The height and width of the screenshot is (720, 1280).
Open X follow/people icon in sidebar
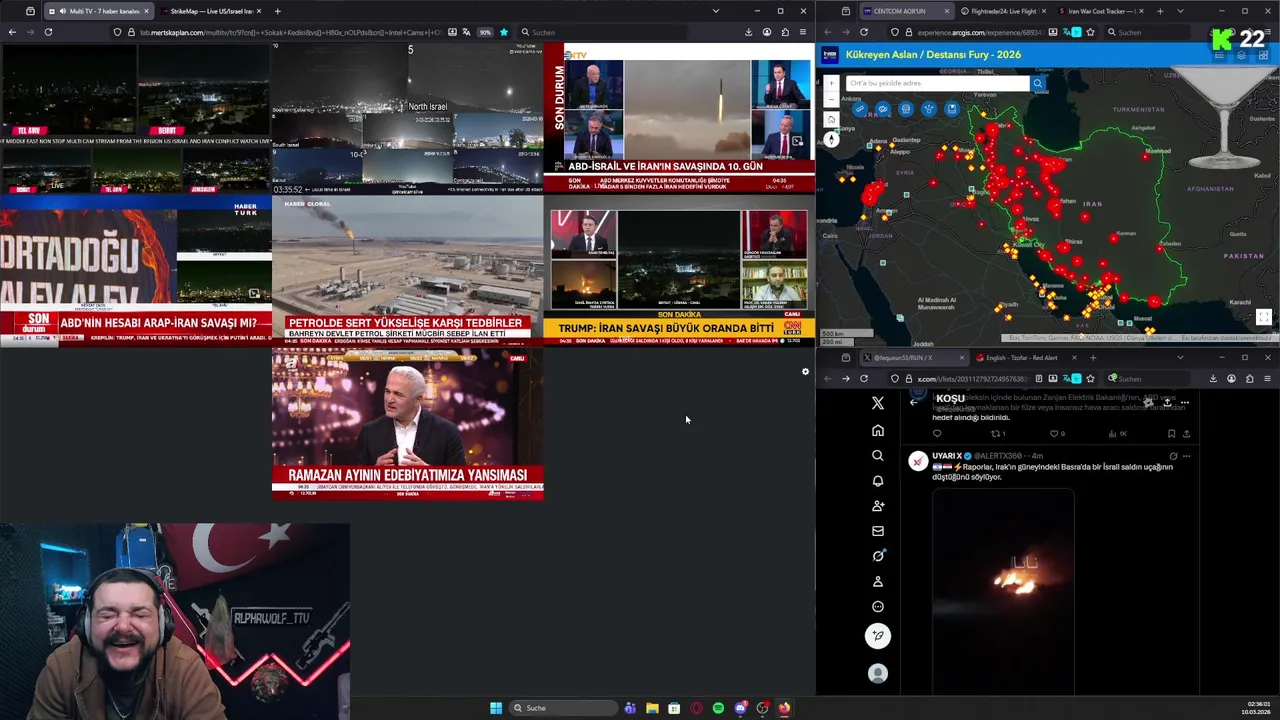878,506
